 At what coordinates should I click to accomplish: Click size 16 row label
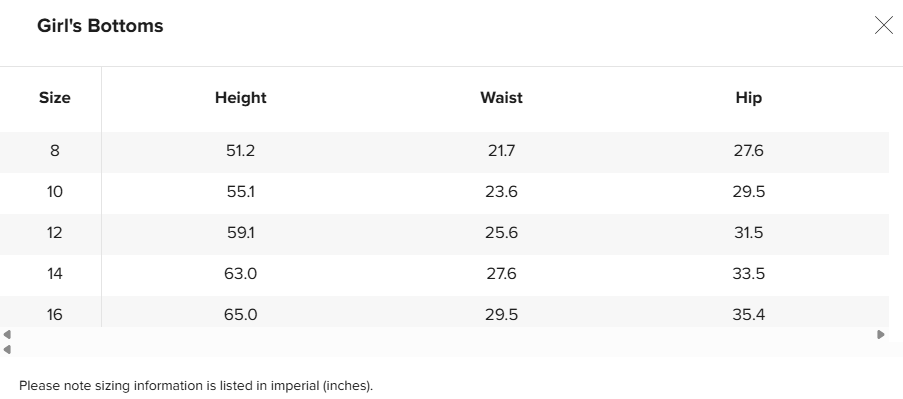55,314
